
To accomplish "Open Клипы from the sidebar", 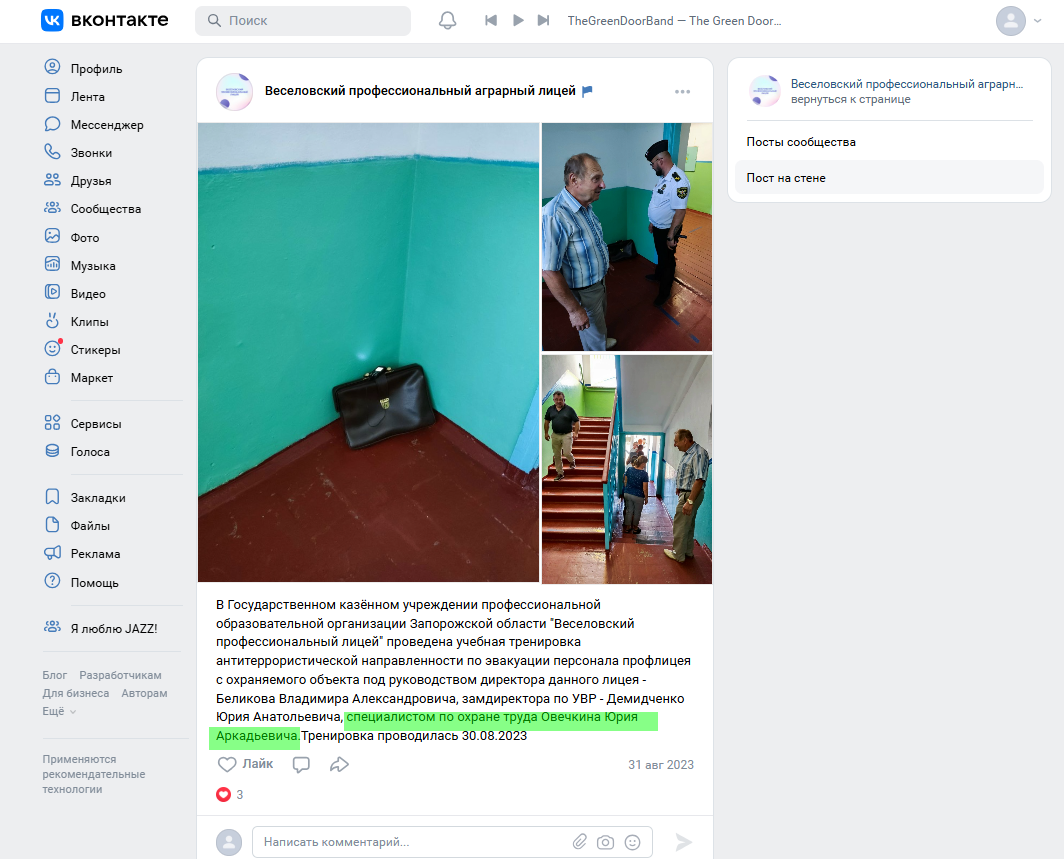I will [x=52, y=321].
